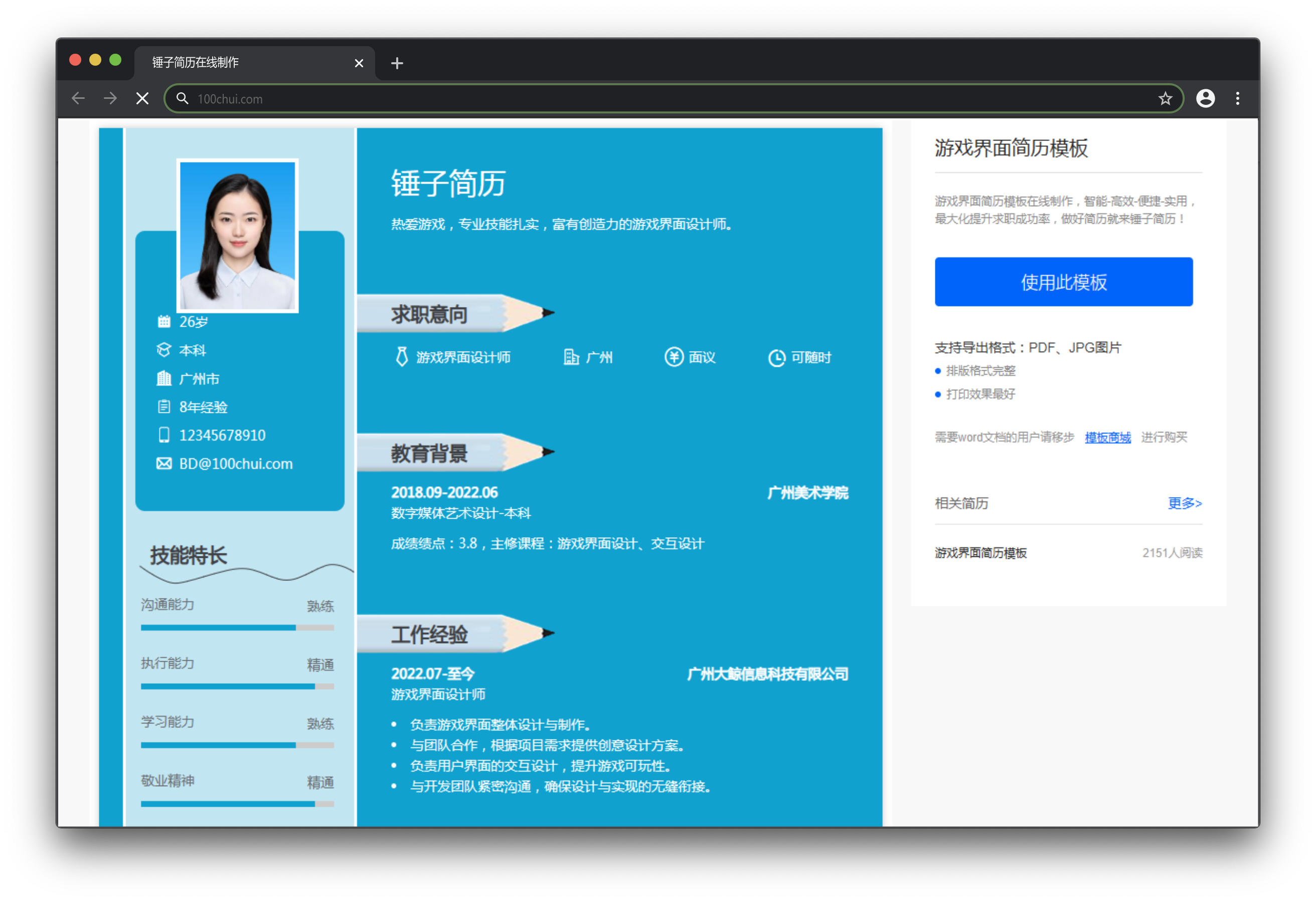This screenshot has width=1316, height=902.
Task: Click the browser back arrow
Action: pyautogui.click(x=78, y=99)
